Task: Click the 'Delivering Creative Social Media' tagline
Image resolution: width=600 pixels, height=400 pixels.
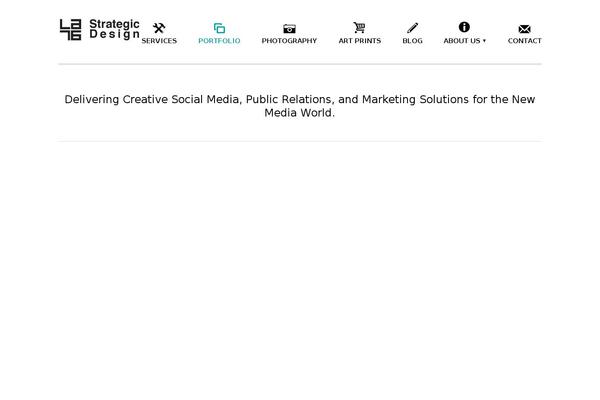Action: (300, 106)
